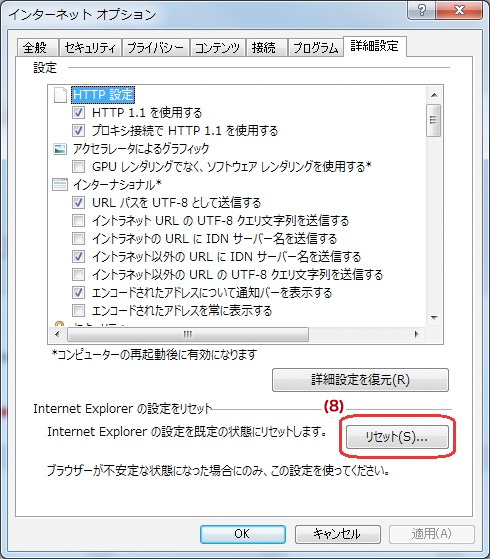
Task: Click the vertical scrollbar thumb in settings list
Action: click(434, 120)
